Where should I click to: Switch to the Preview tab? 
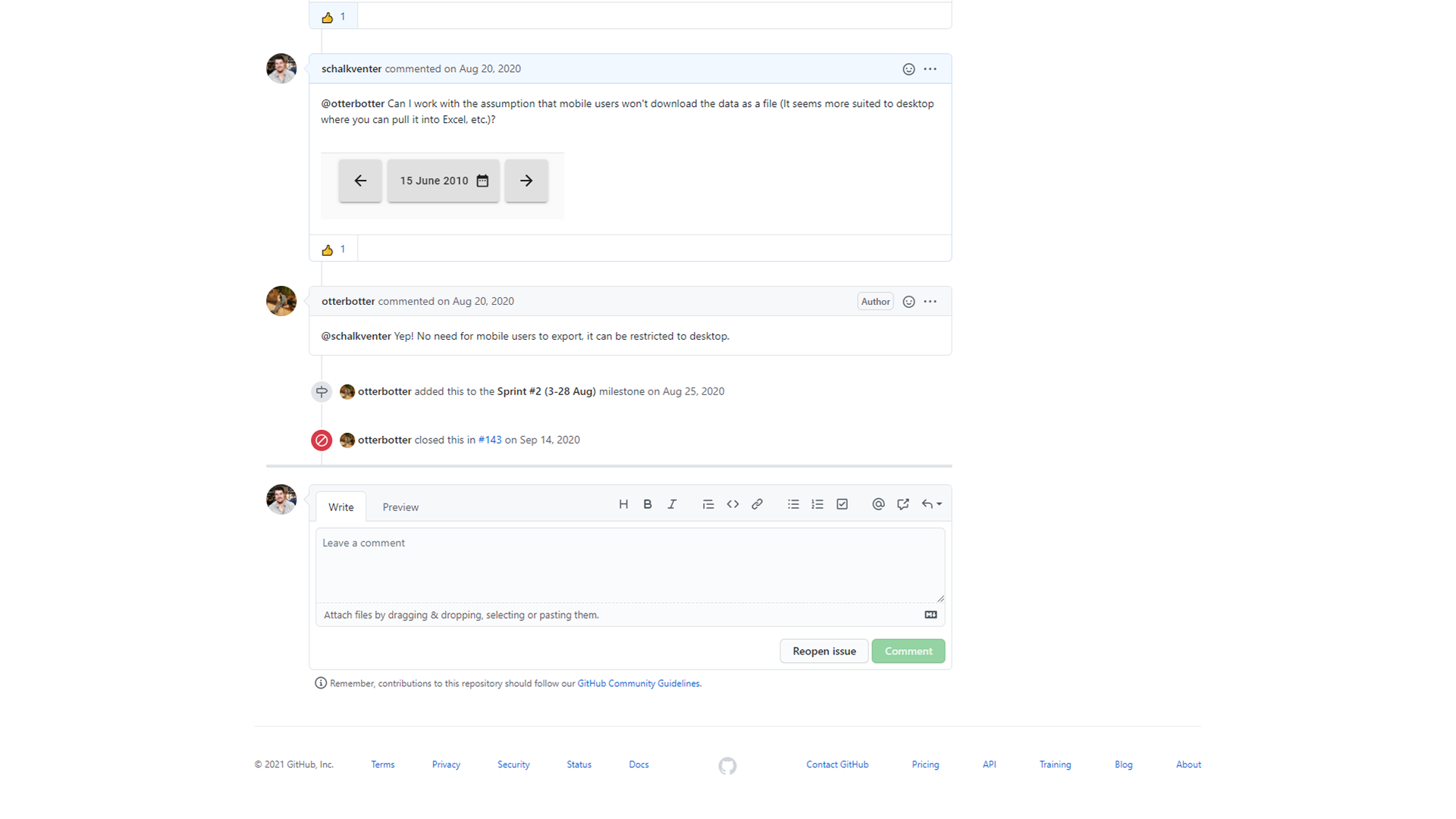400,507
